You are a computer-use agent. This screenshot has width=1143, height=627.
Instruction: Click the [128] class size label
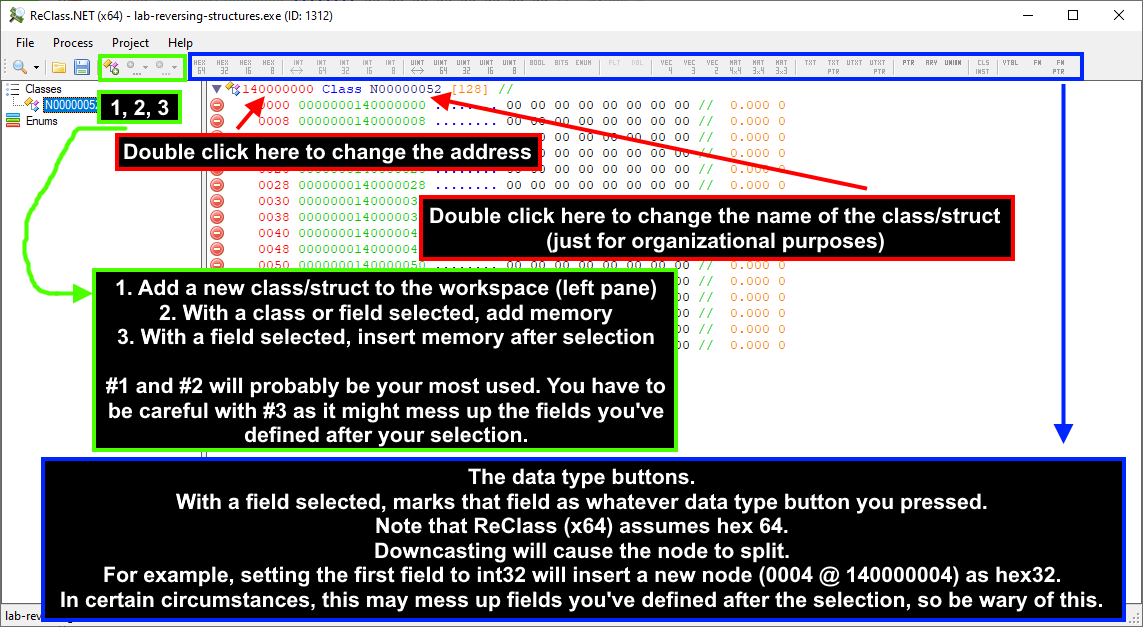pyautogui.click(x=472, y=89)
